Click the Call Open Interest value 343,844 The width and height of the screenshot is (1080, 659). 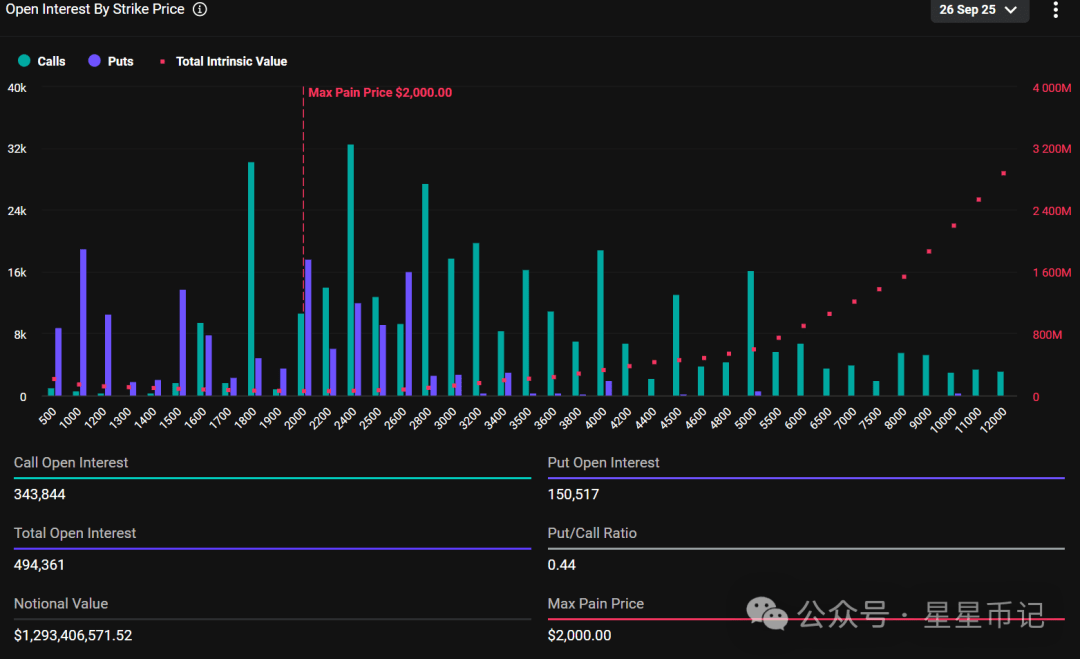coord(40,494)
